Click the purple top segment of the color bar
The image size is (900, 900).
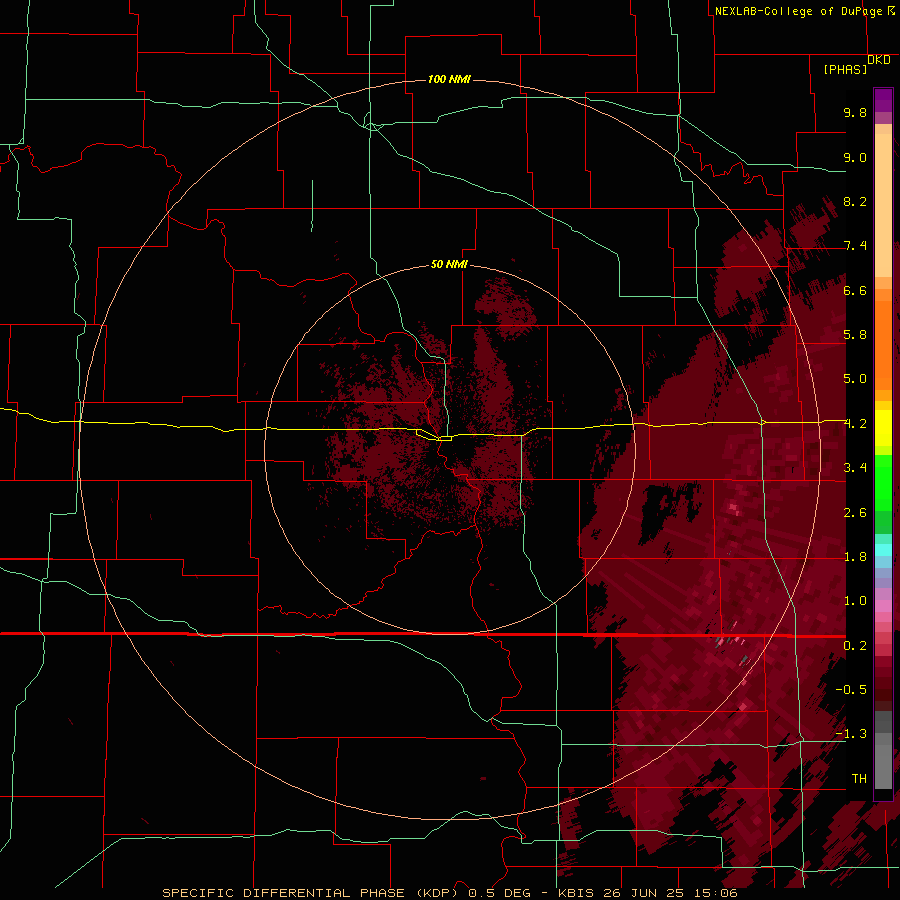(x=883, y=100)
